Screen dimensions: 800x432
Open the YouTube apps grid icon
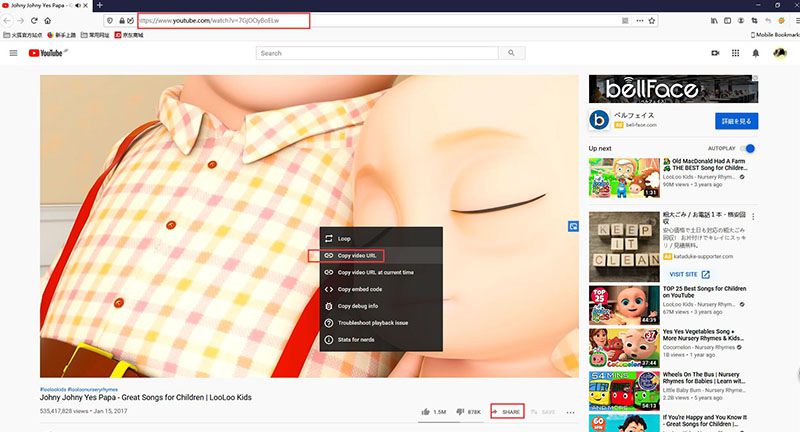point(735,53)
